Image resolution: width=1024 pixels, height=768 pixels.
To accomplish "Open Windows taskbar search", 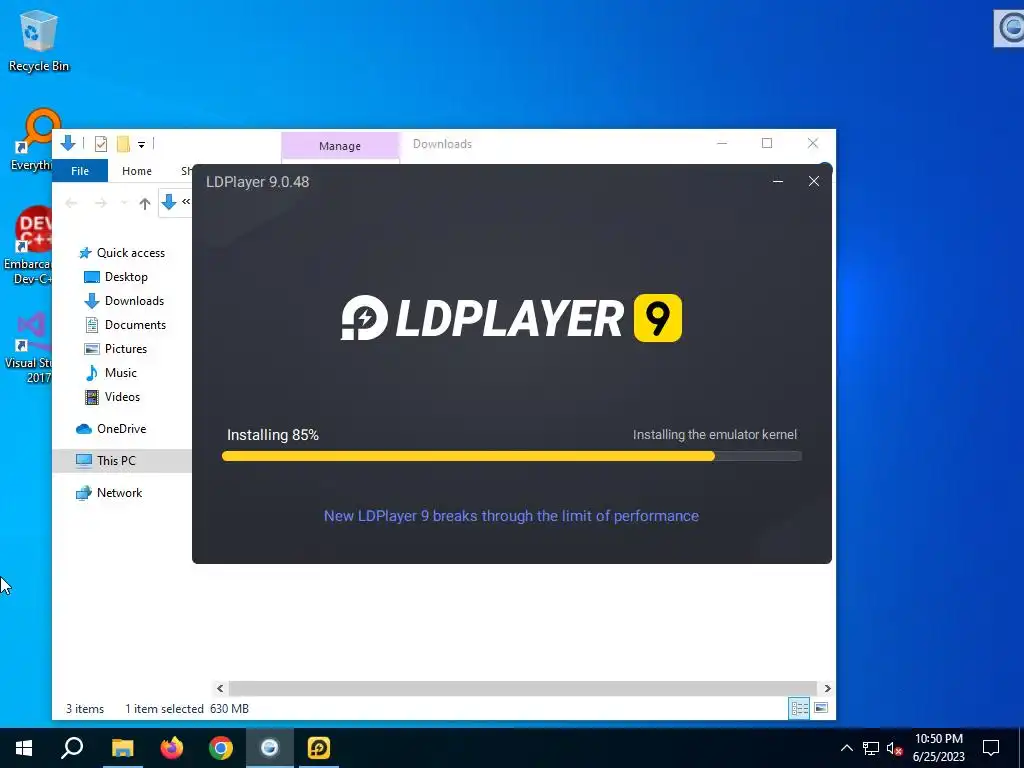I will [72, 748].
